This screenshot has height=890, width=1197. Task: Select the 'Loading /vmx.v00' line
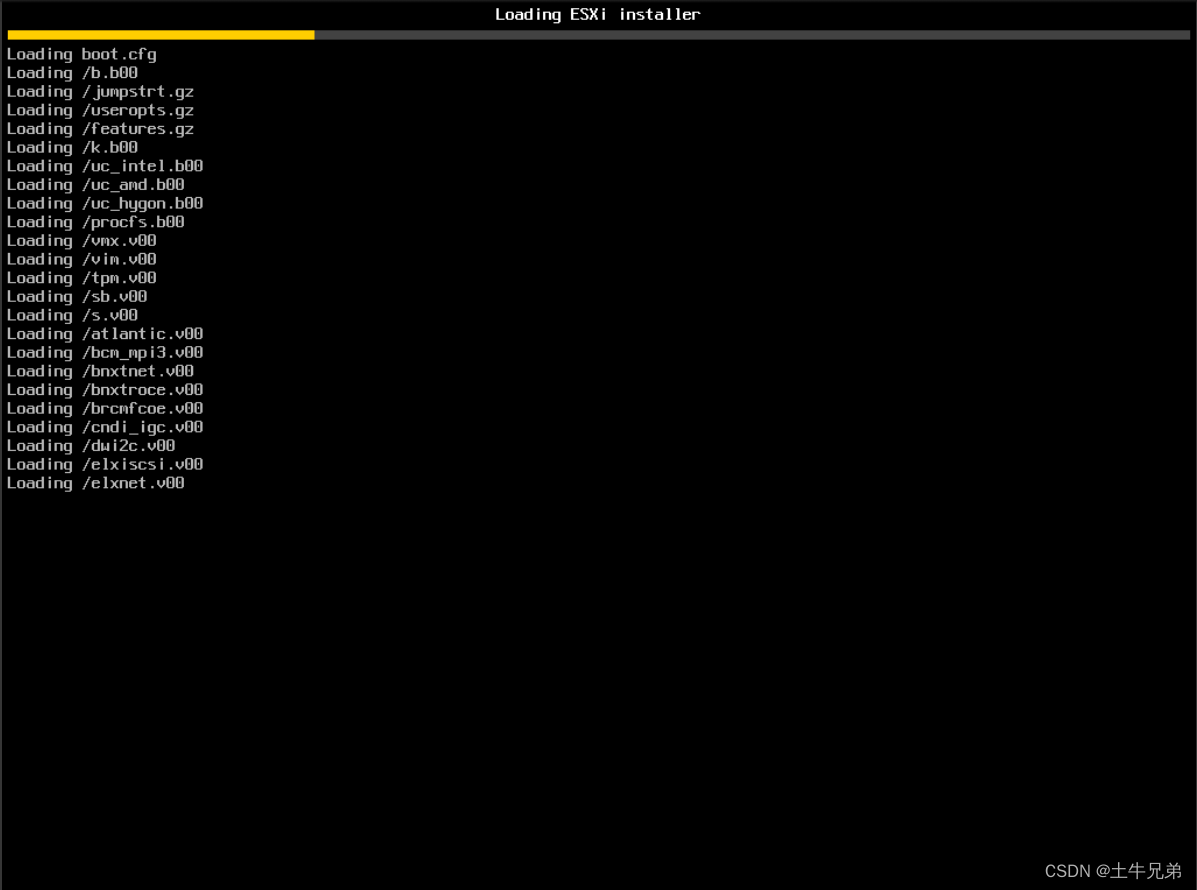click(82, 241)
